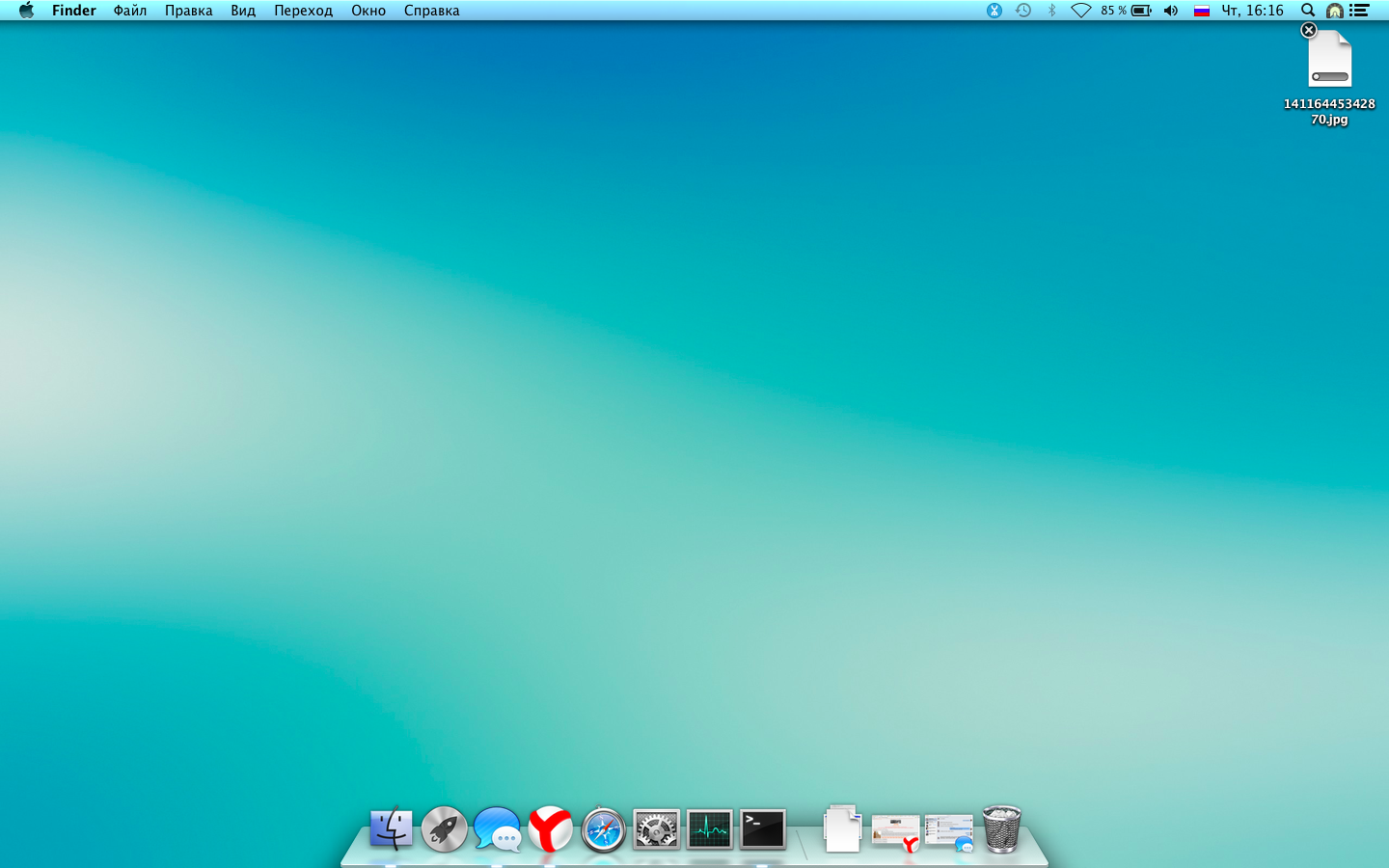Screen dimensions: 1389x868
Task: Open the Apple menu
Action: click(26, 11)
